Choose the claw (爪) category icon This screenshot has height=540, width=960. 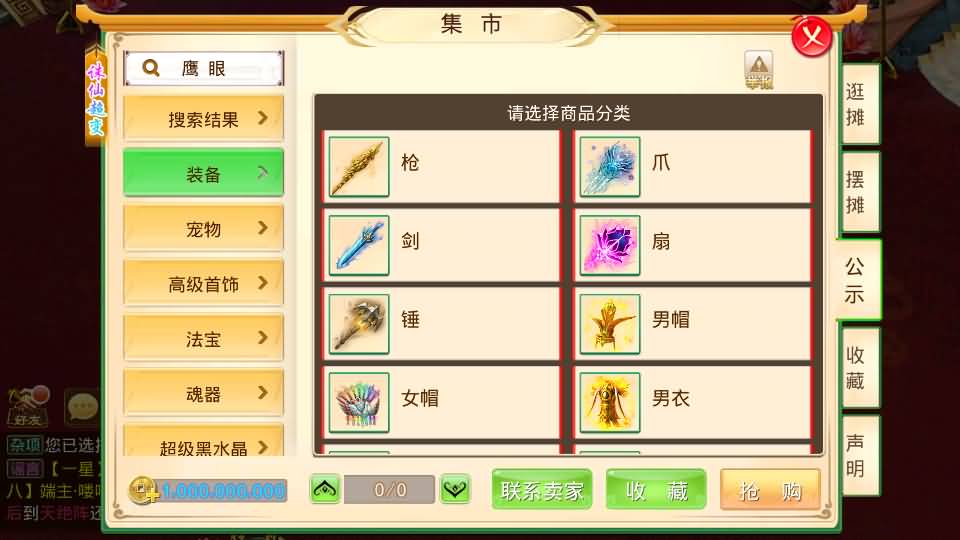pyautogui.click(x=610, y=167)
